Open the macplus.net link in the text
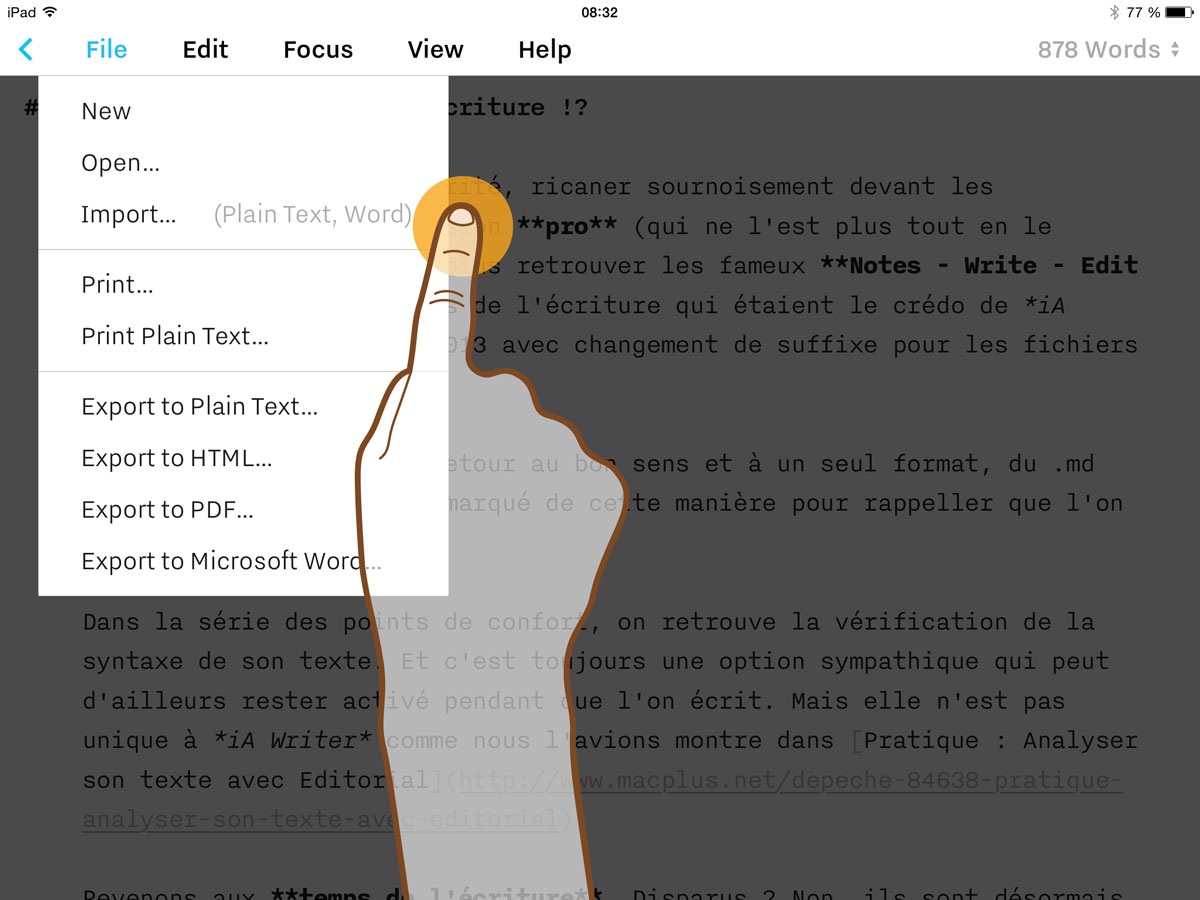The width and height of the screenshot is (1200, 900). pyautogui.click(x=602, y=800)
